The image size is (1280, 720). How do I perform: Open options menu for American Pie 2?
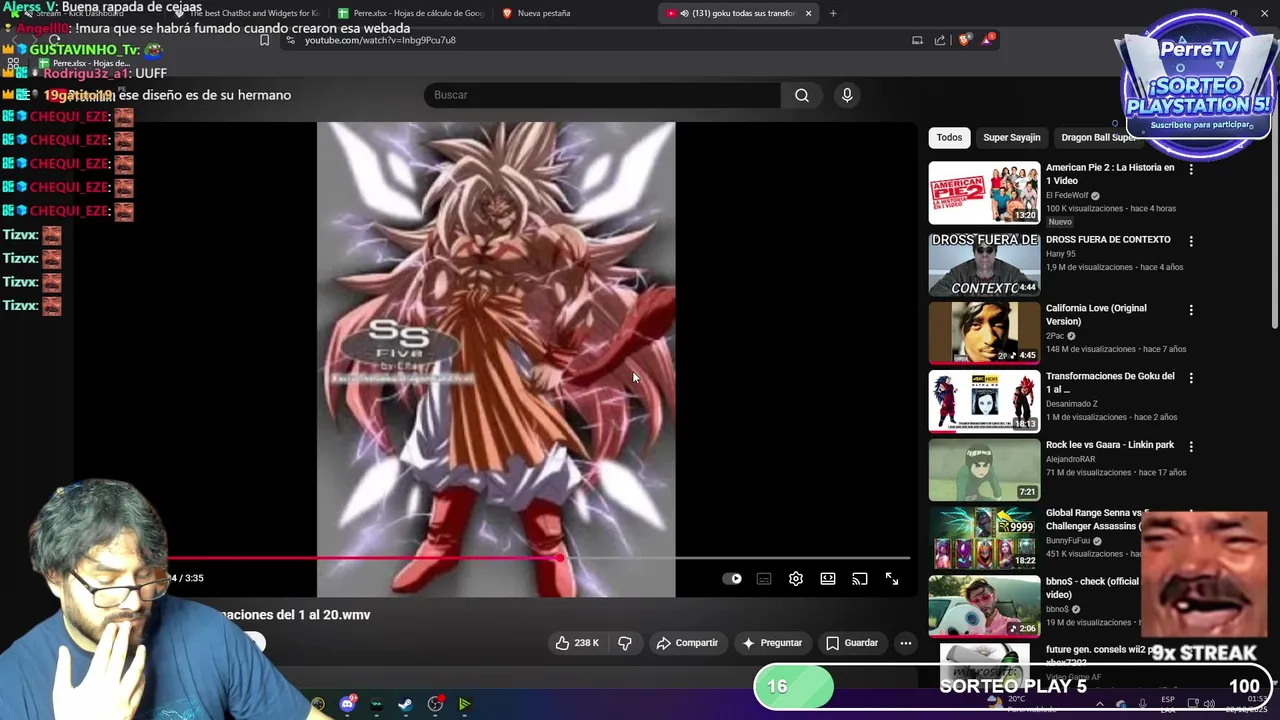[1190, 170]
